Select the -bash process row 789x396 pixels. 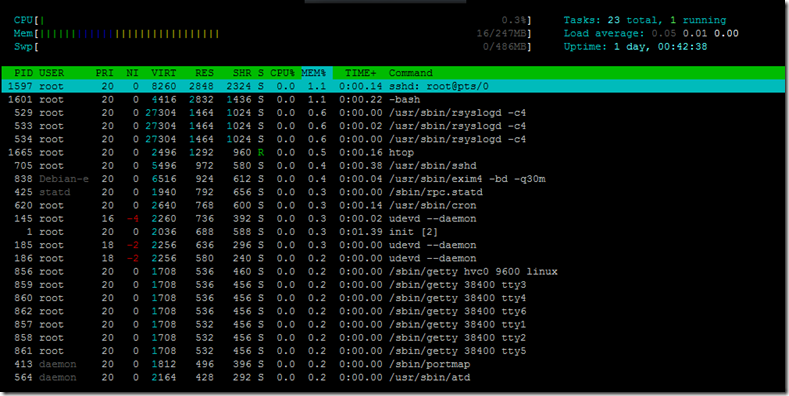coord(393,100)
